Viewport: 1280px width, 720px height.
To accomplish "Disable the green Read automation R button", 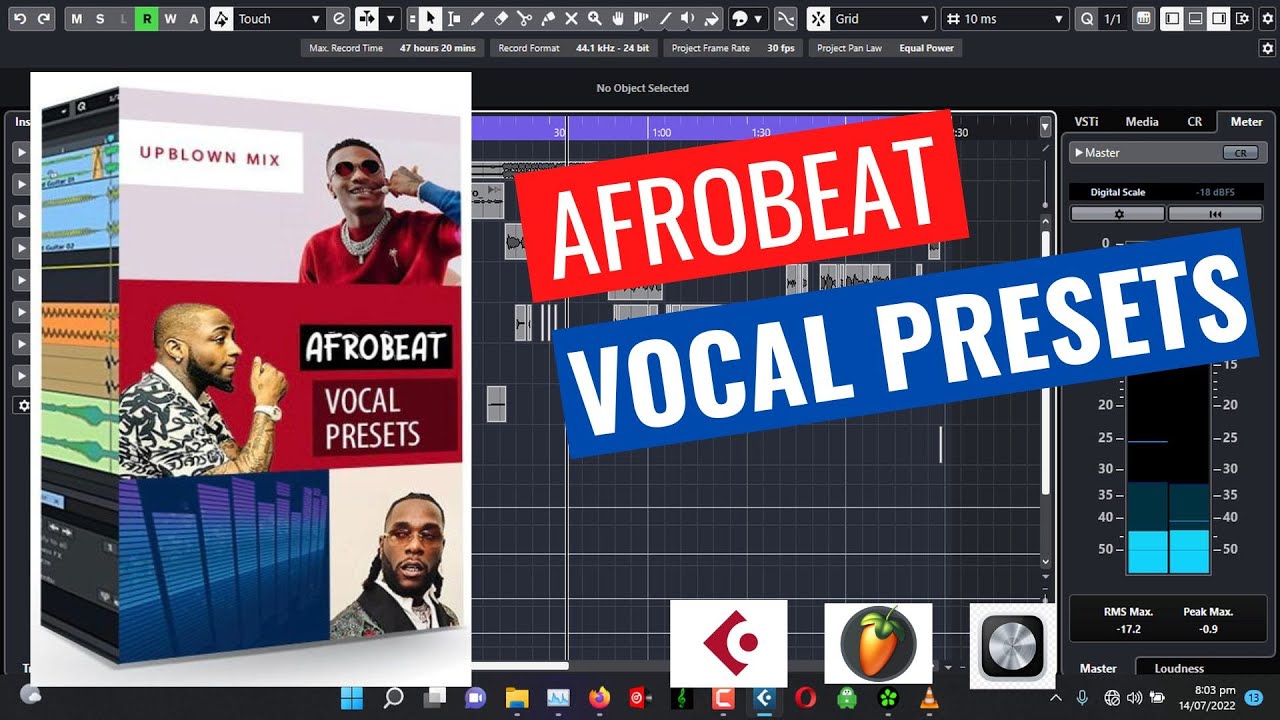I will pos(147,19).
